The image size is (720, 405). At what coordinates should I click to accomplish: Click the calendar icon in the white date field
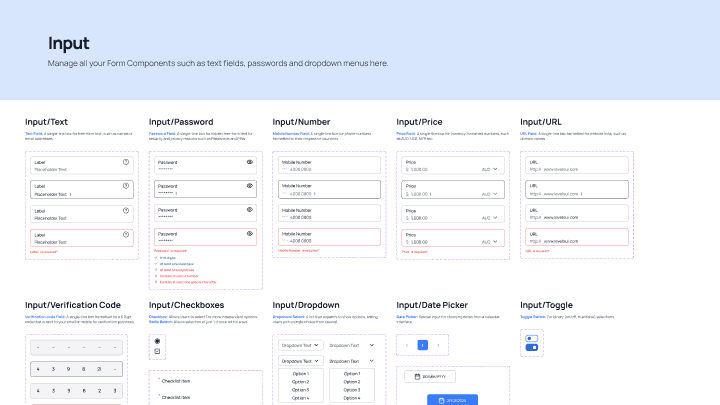[x=417, y=377]
